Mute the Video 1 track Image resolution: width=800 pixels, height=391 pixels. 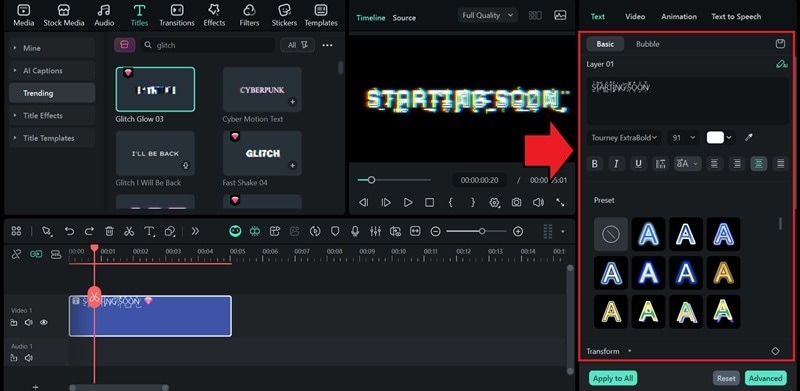point(29,323)
